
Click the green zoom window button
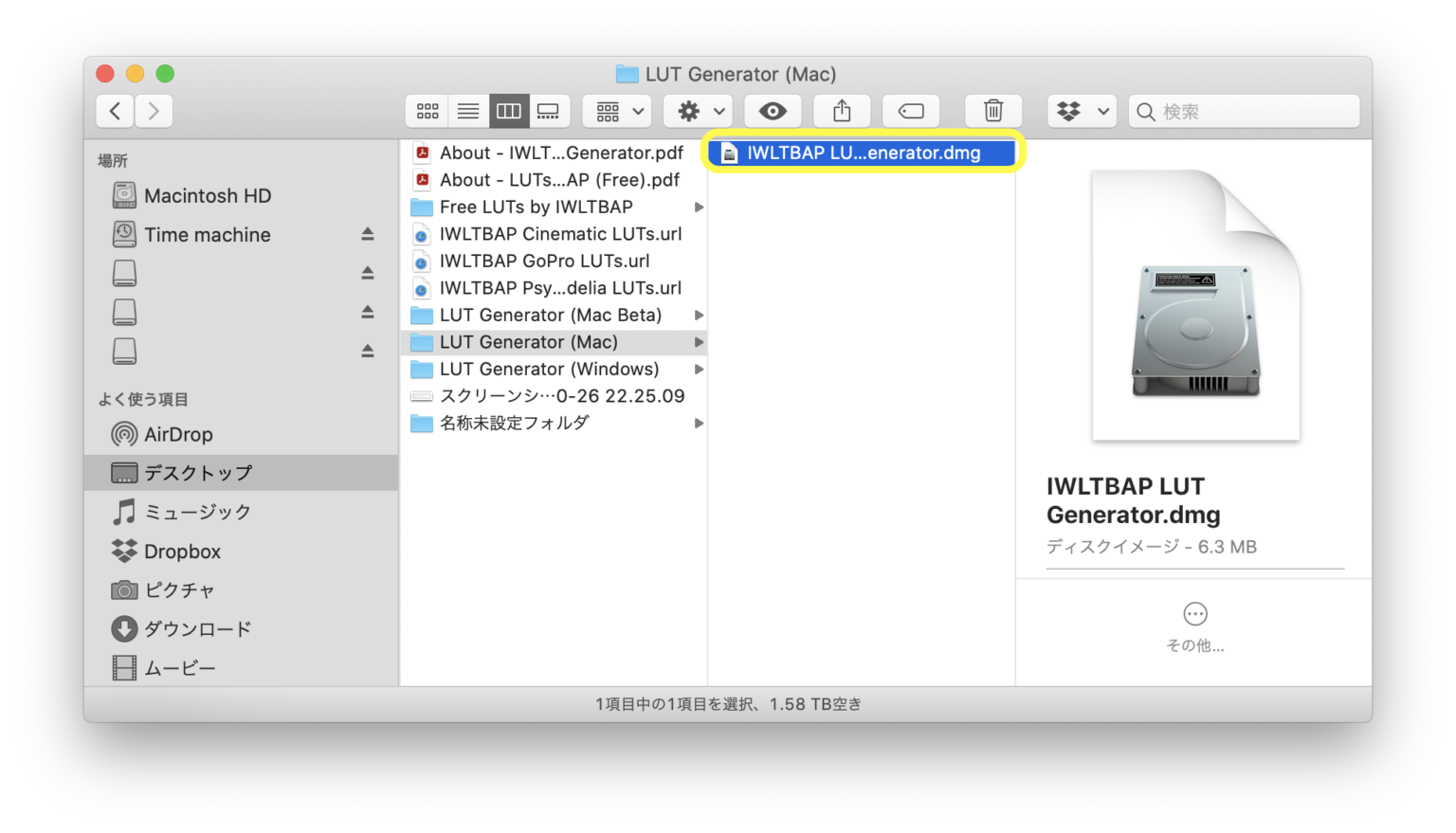pos(165,73)
